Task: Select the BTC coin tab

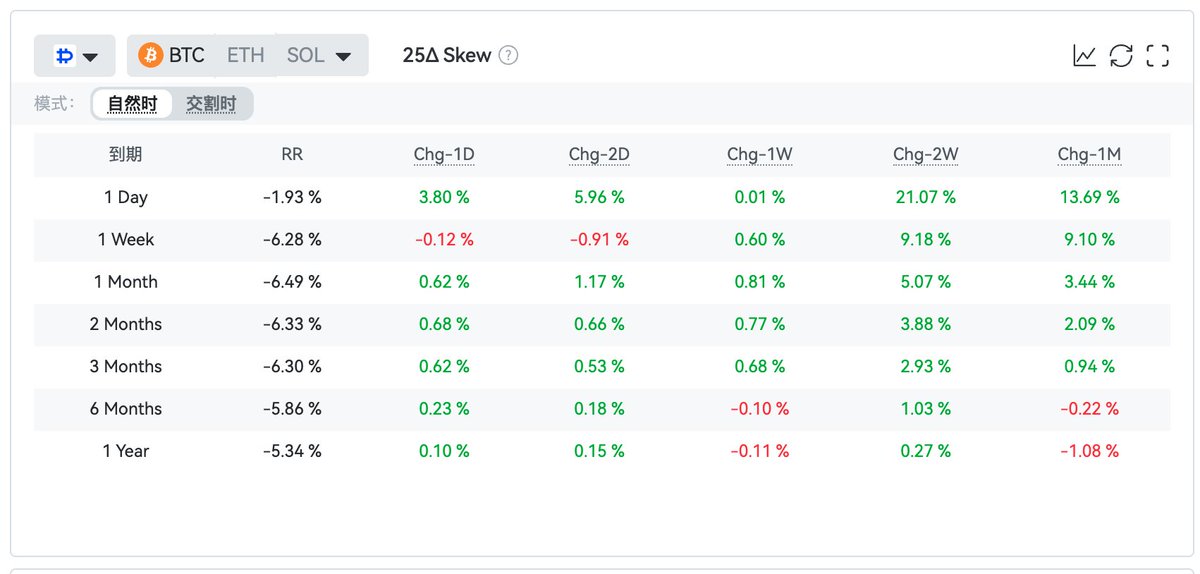Action: tap(172, 55)
